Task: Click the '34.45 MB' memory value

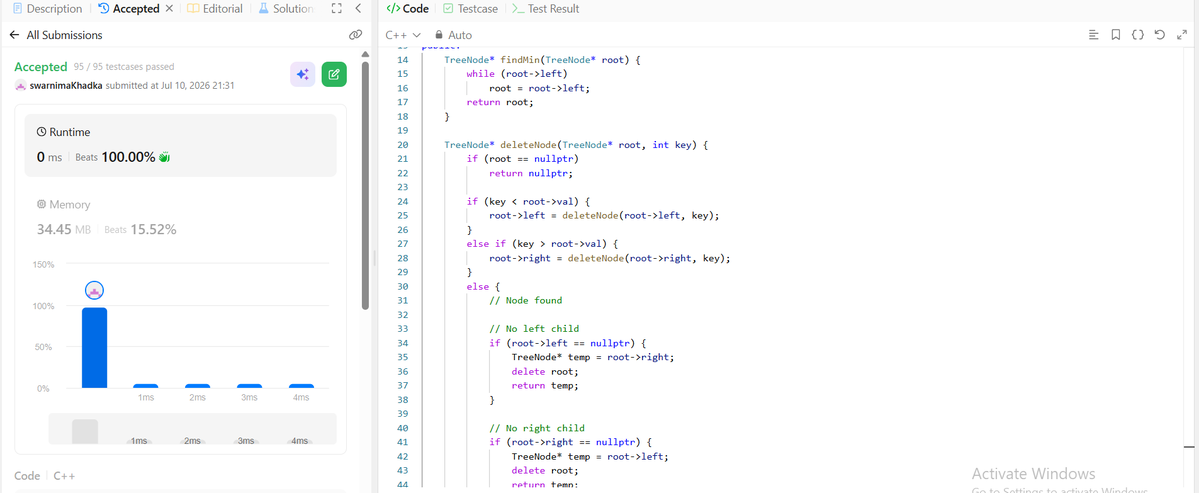Action: [64, 229]
